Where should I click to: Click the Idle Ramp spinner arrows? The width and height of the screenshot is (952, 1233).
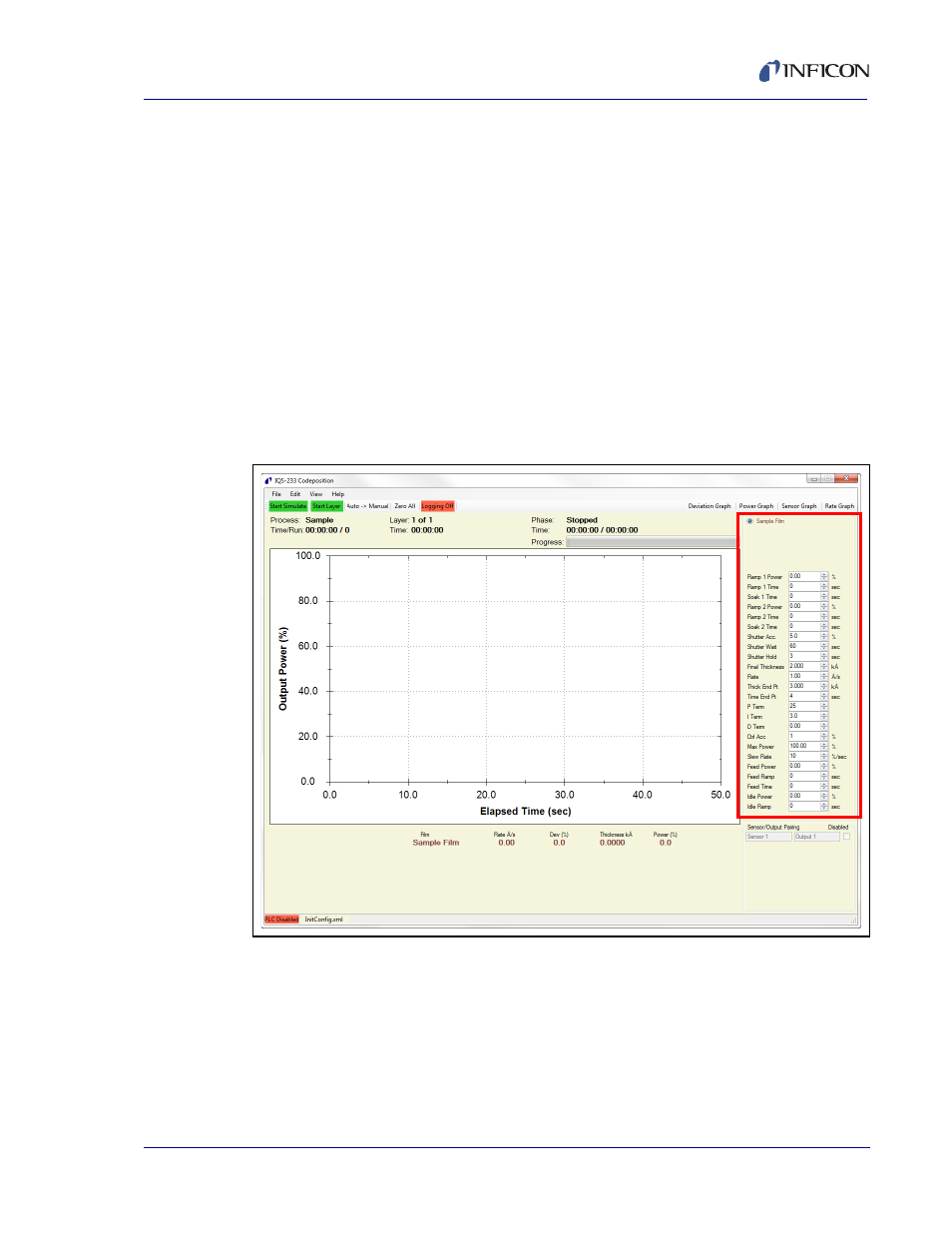tap(824, 806)
